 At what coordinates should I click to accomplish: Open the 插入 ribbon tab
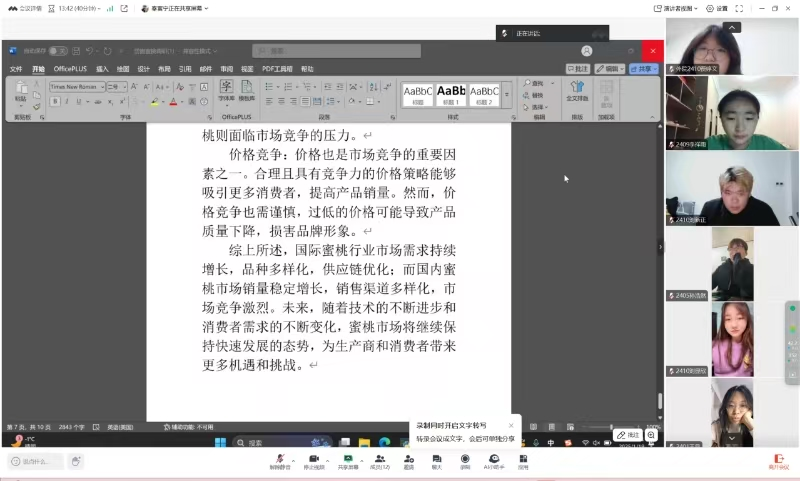coord(102,69)
